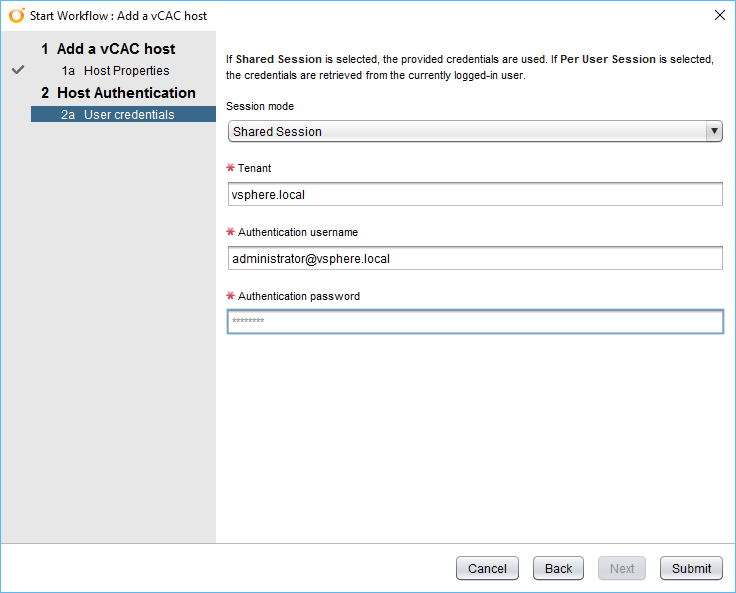The height and width of the screenshot is (593, 736).
Task: Focus the Authentication password field
Action: 474,321
